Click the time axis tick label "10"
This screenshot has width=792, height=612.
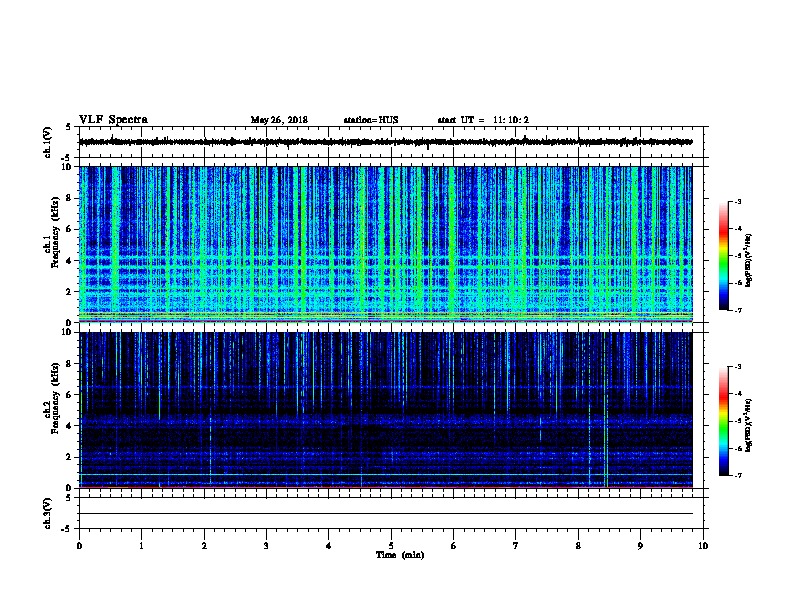(703, 545)
